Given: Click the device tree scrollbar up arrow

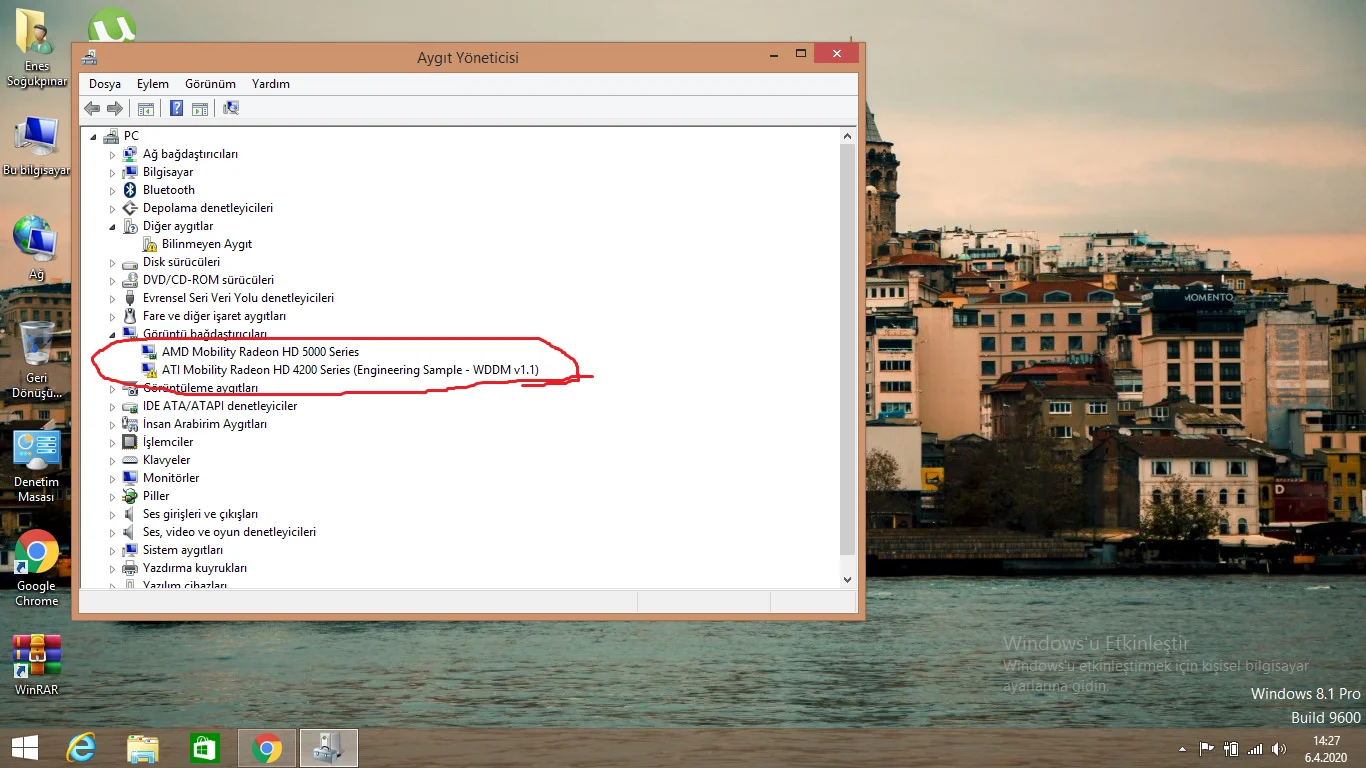Looking at the screenshot, I should point(848,136).
